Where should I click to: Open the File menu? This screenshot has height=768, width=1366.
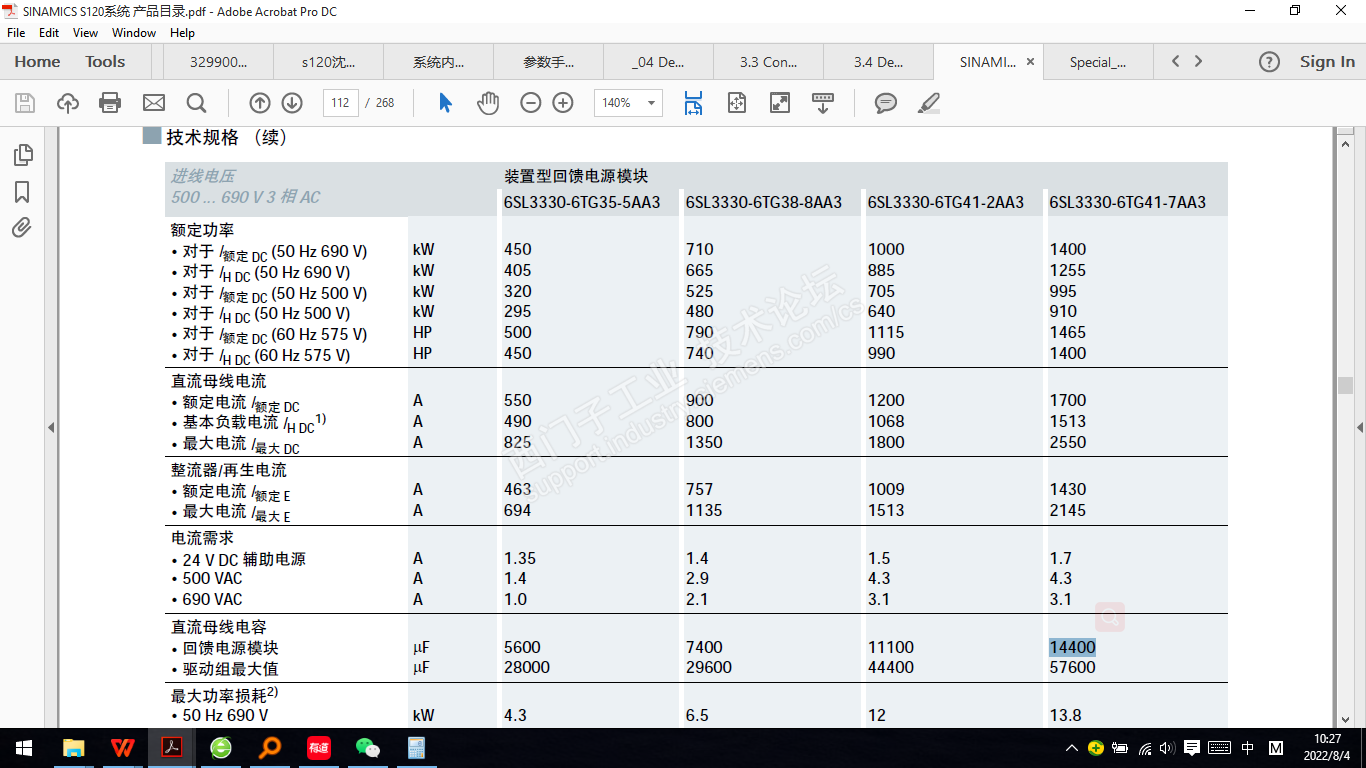coord(16,33)
